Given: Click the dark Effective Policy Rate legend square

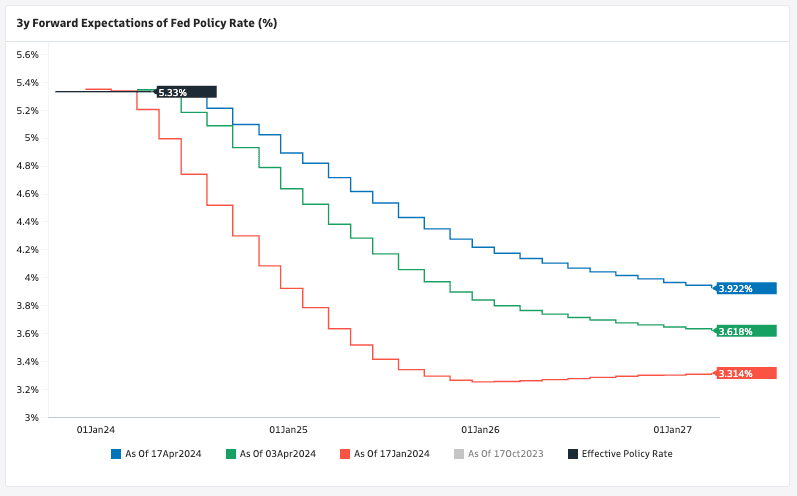Looking at the screenshot, I should 573,454.
